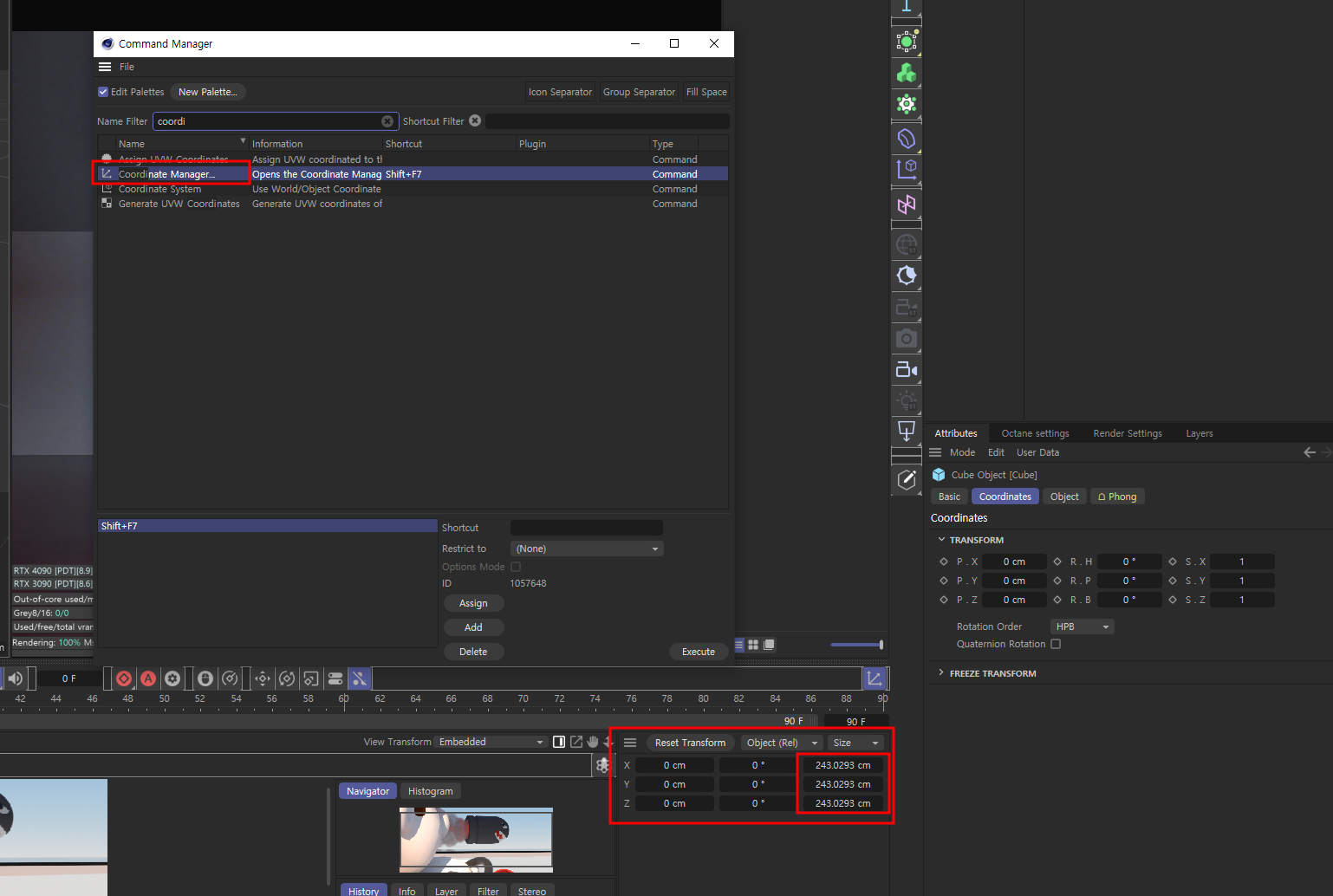This screenshot has height=896, width=1333.
Task: Expand the FREEZE TRANSFORM section
Action: coord(942,672)
